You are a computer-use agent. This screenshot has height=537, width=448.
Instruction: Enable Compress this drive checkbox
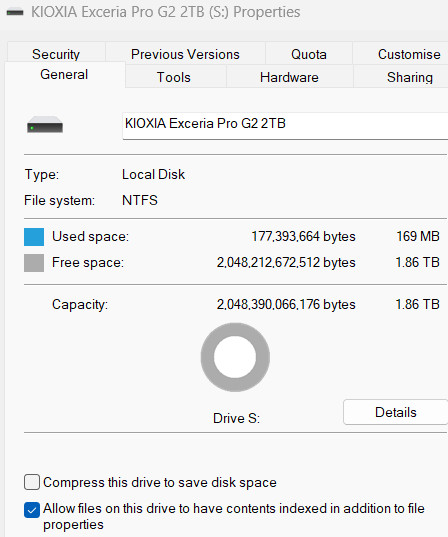(x=32, y=482)
